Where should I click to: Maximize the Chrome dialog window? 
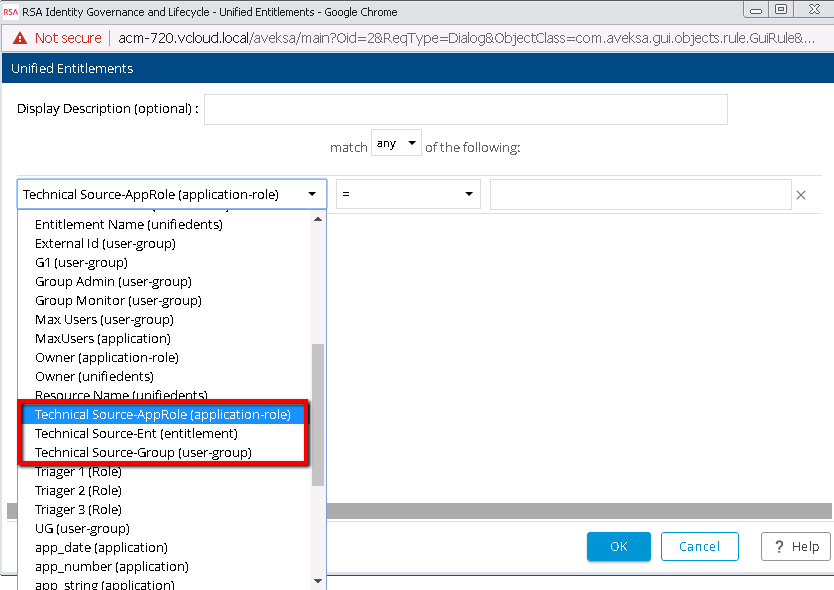click(x=781, y=9)
